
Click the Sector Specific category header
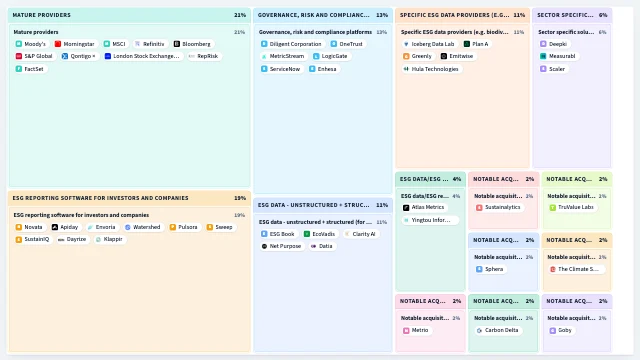click(x=572, y=15)
